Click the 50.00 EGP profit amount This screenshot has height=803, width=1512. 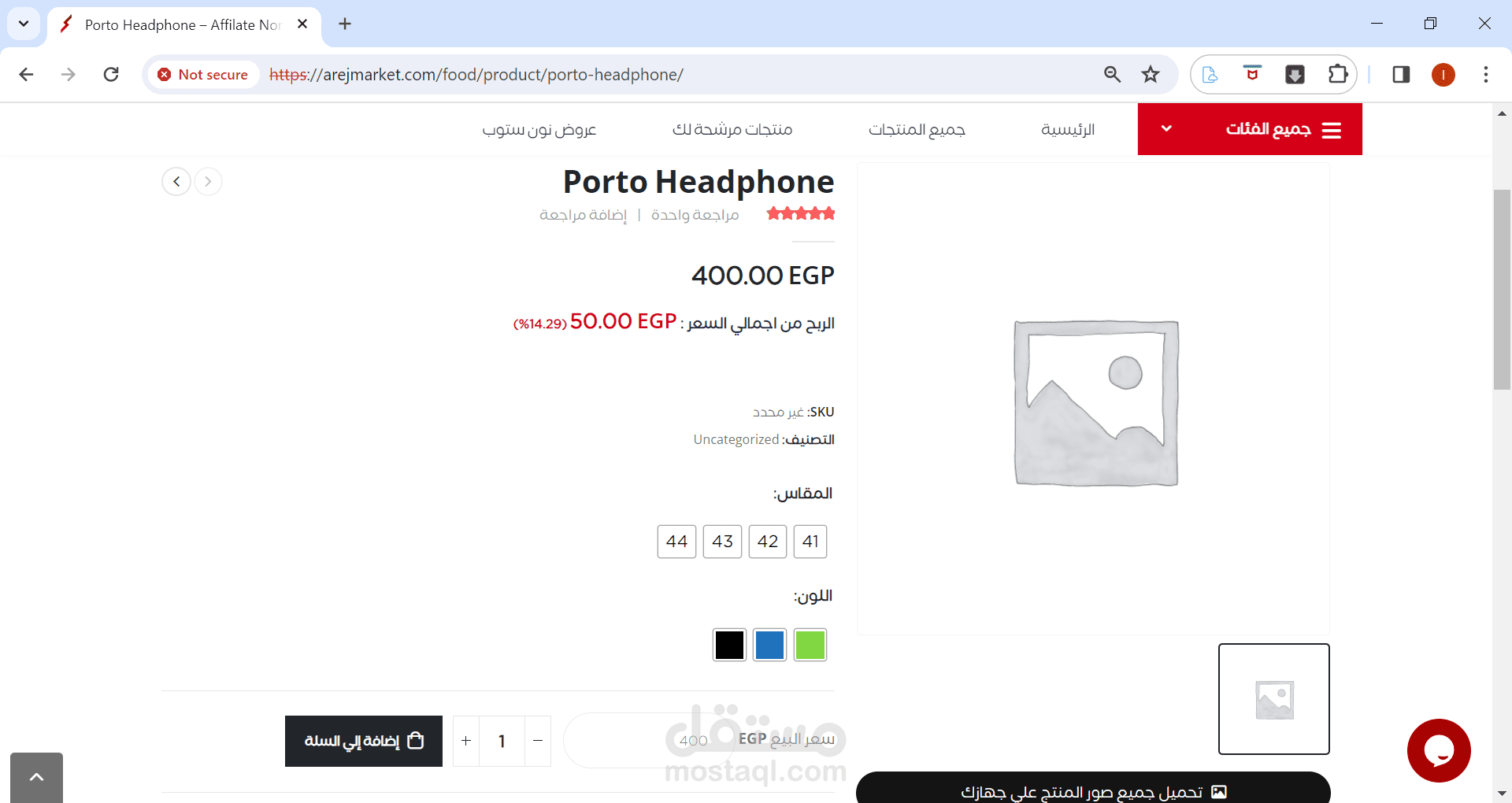(x=623, y=321)
